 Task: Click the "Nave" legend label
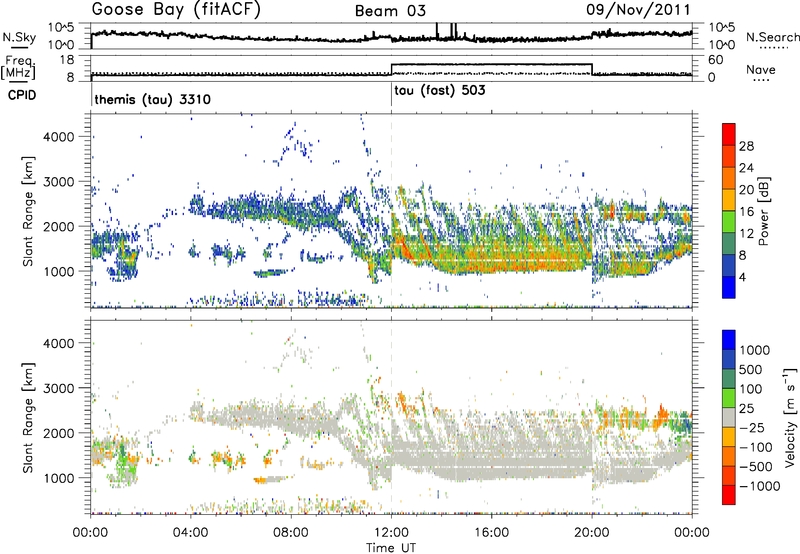(x=761, y=69)
